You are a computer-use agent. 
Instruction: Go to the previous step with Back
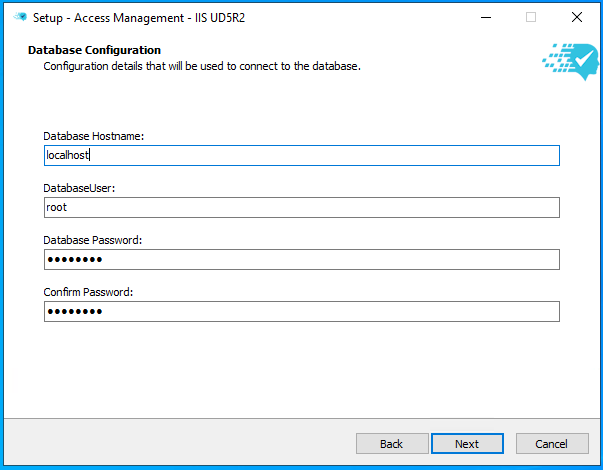coord(391,443)
